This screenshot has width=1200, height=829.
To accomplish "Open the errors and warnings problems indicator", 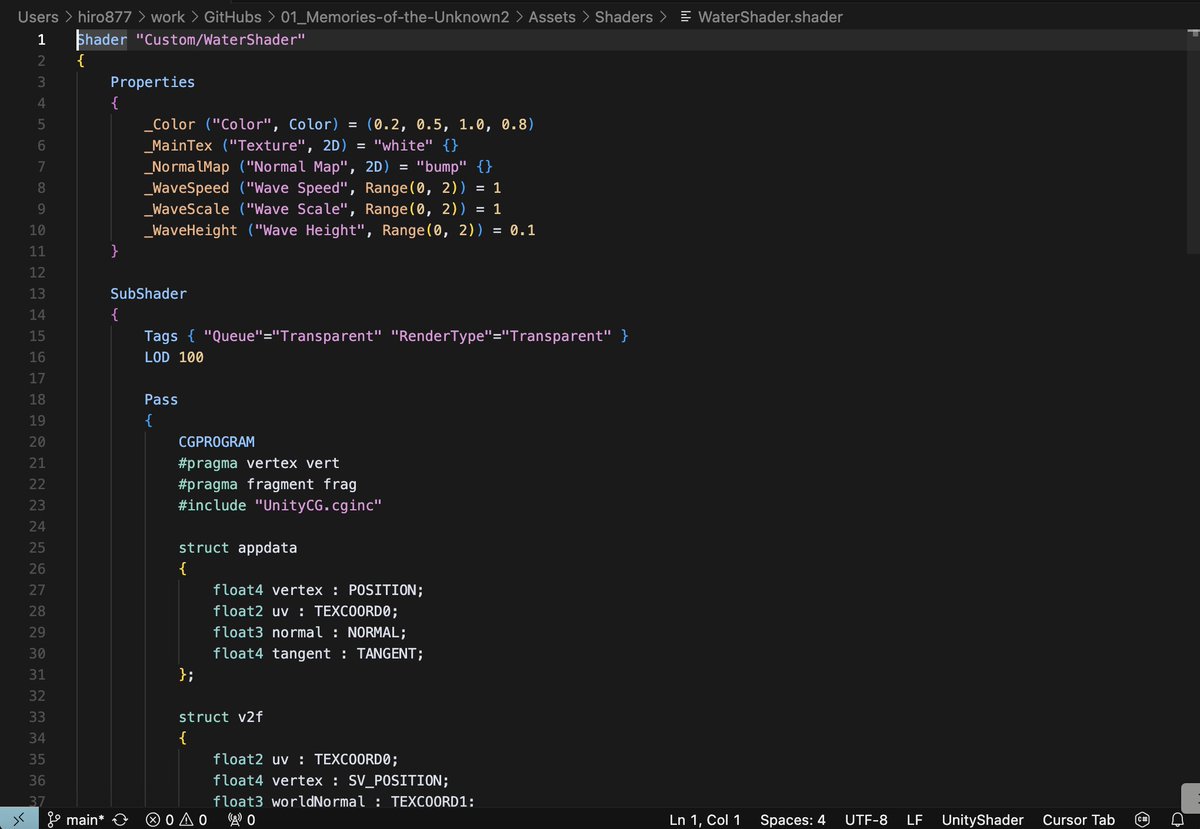I will (x=176, y=819).
